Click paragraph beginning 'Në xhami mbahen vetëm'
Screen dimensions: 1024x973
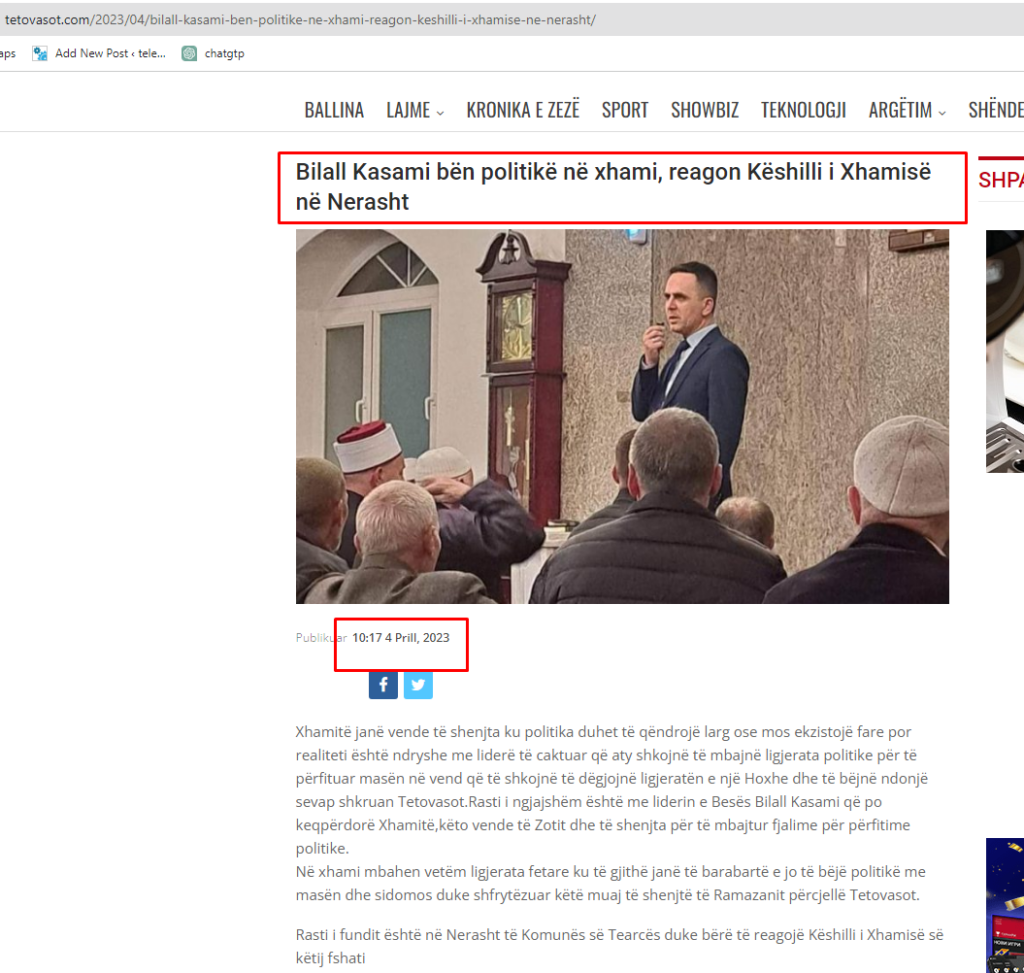point(611,883)
